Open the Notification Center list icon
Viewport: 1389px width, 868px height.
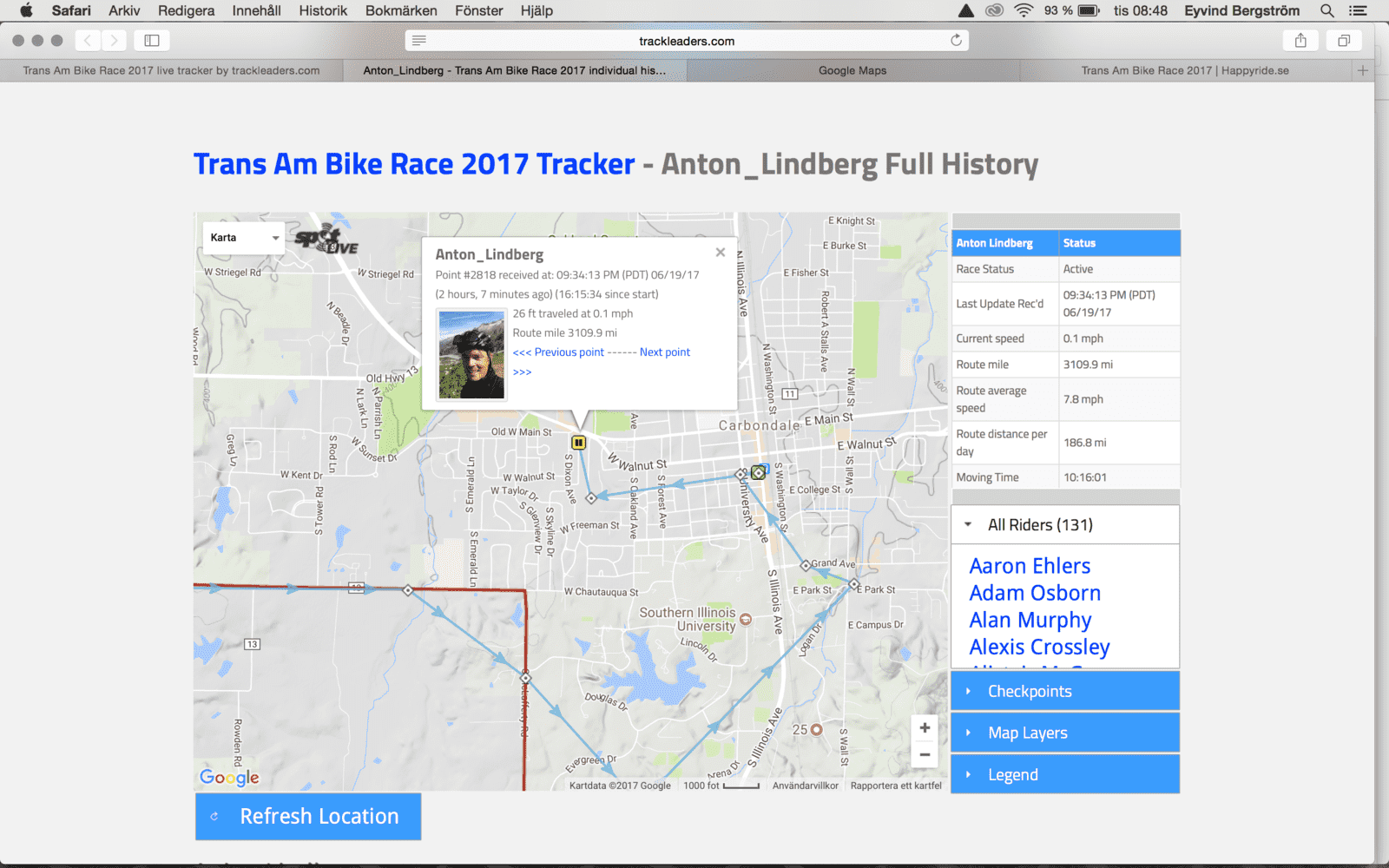click(1358, 10)
